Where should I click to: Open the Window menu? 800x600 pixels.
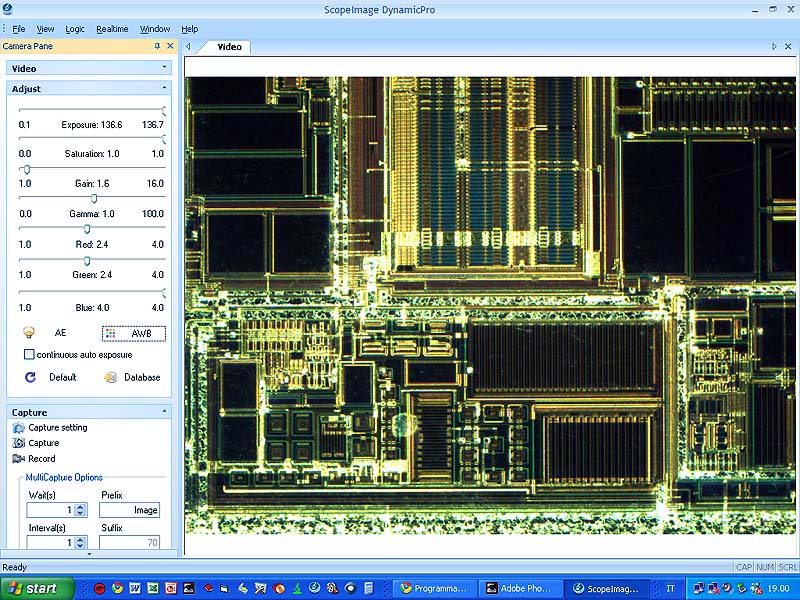(x=155, y=29)
